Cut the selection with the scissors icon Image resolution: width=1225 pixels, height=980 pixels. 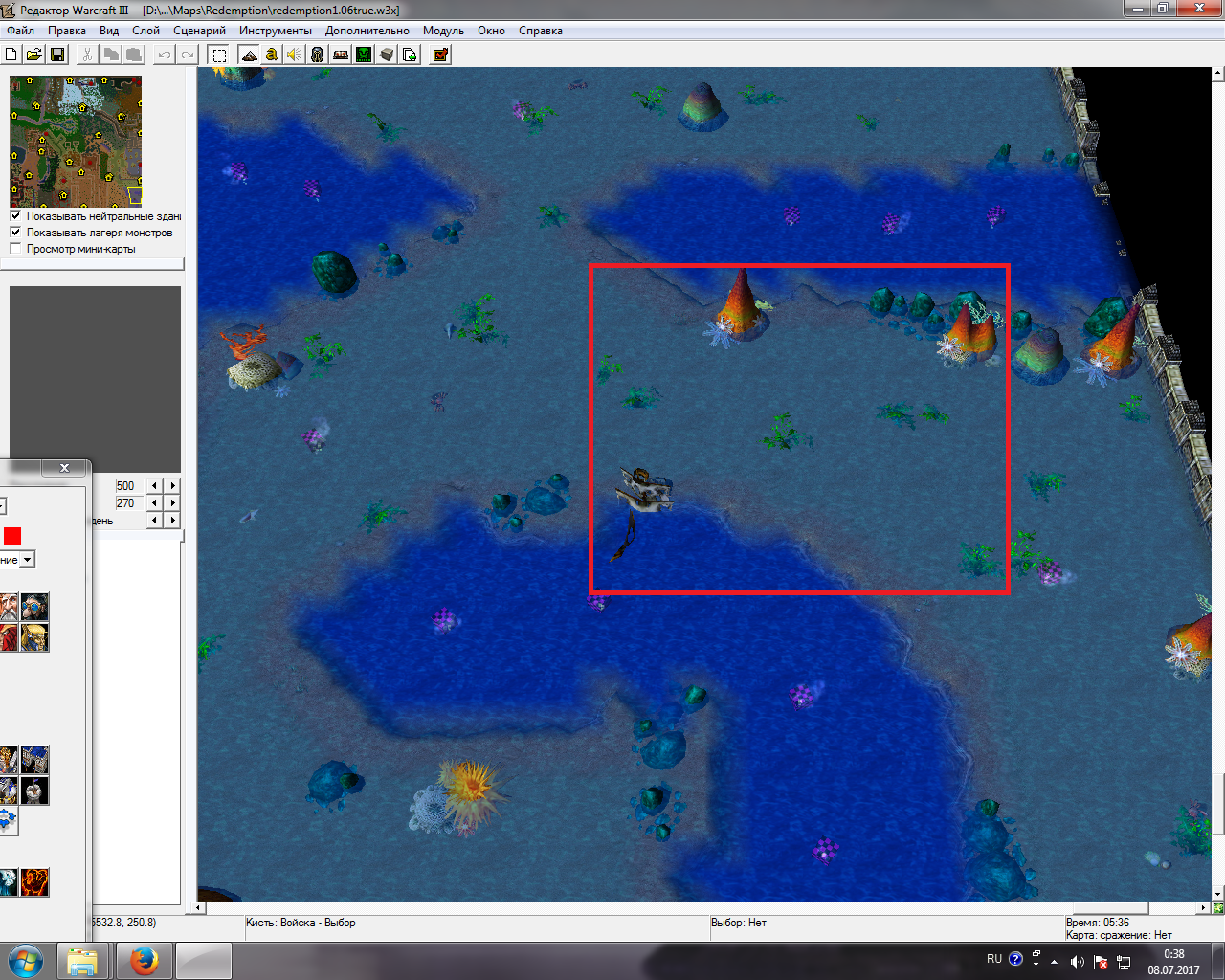87,55
